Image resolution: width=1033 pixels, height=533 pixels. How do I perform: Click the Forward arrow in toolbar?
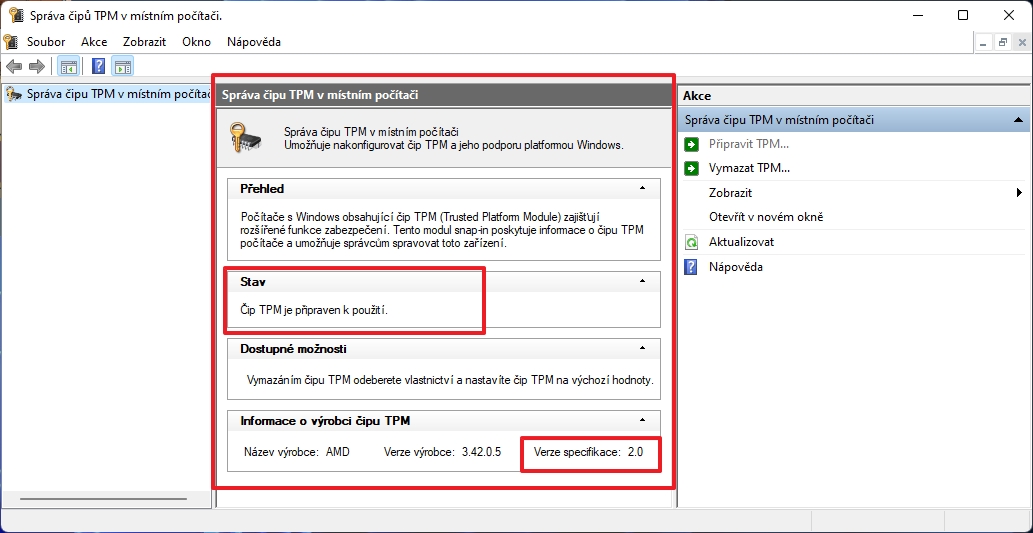tap(37, 67)
